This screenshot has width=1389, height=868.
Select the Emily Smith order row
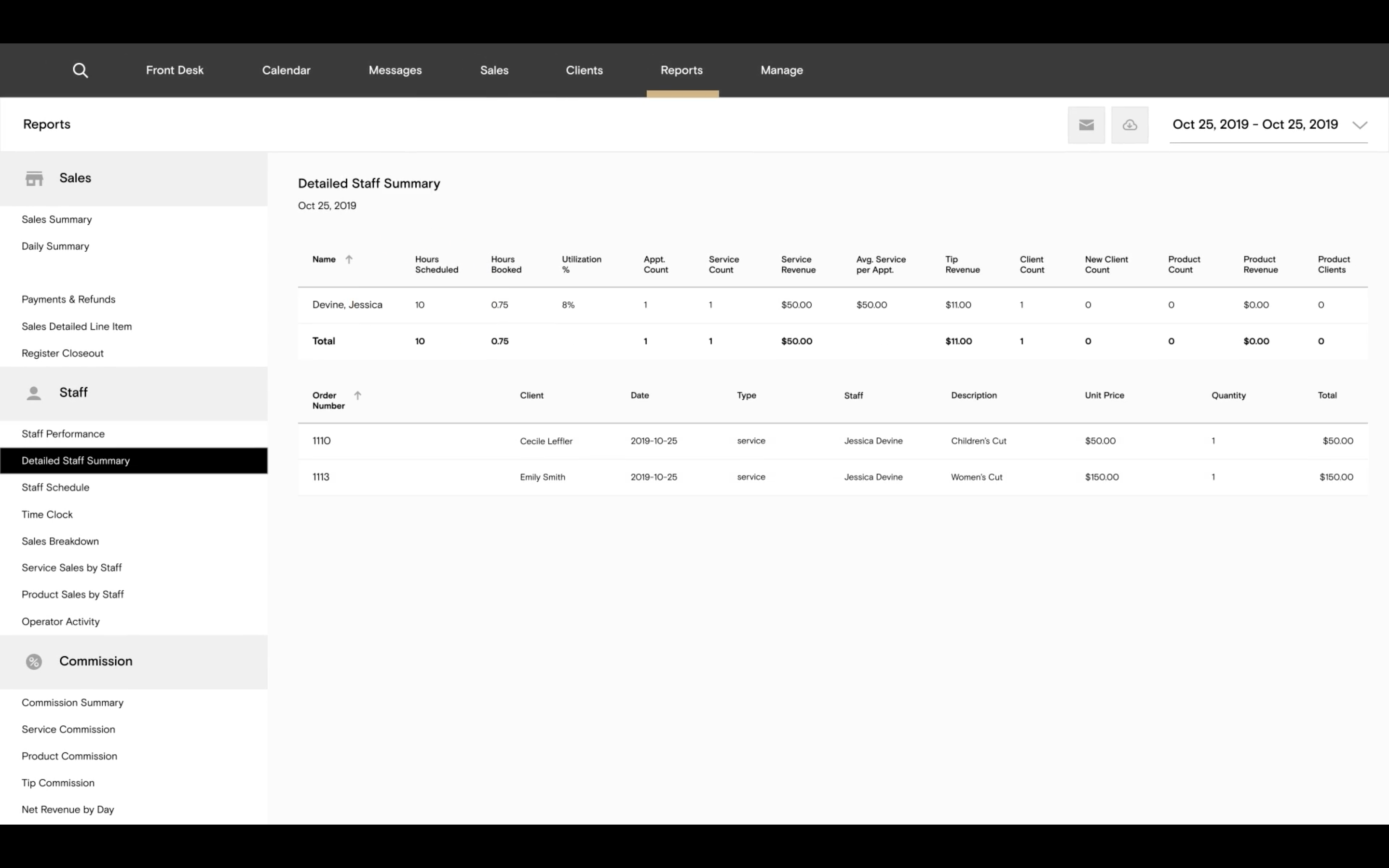click(543, 477)
